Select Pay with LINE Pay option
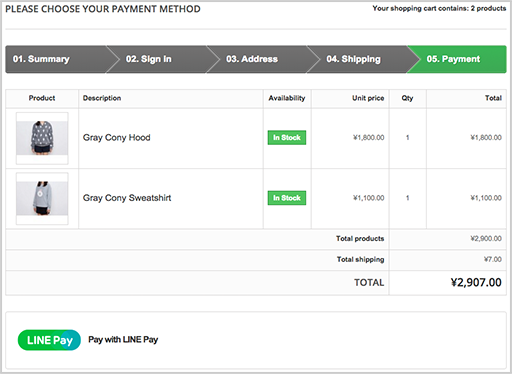This screenshot has height=374, width=512. pyautogui.click(x=123, y=340)
